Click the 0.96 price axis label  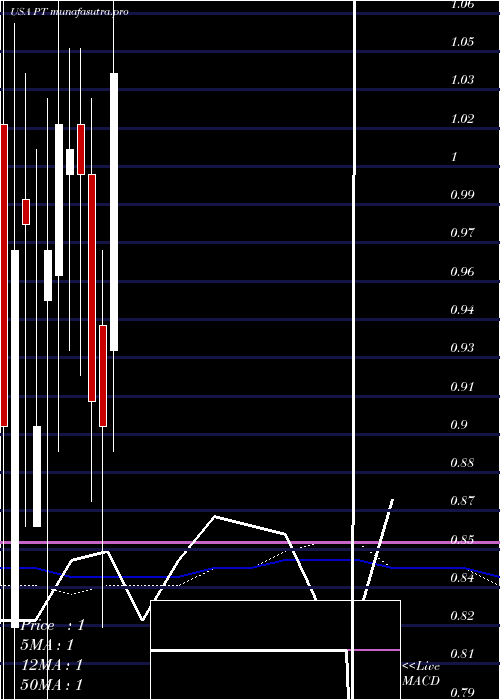pos(462,272)
